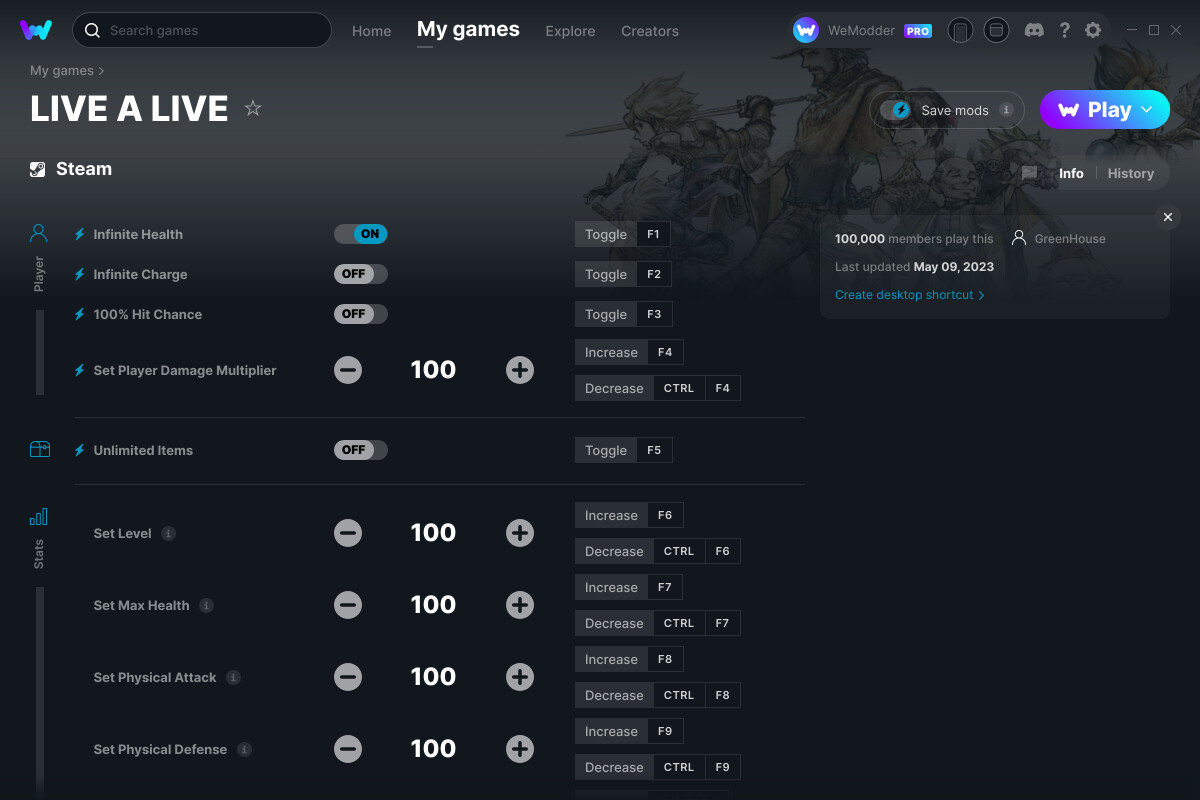Click plus for Set Physical Defense
This screenshot has height=800, width=1200.
click(520, 749)
